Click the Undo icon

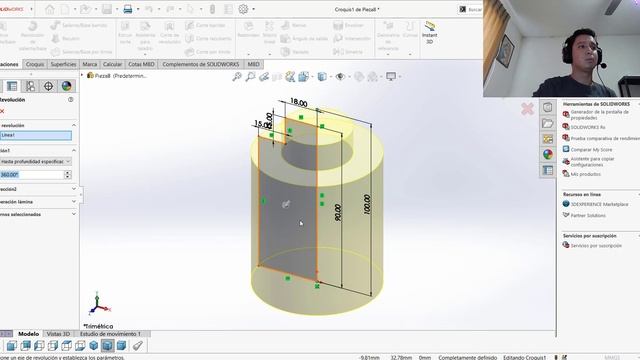[149, 9]
